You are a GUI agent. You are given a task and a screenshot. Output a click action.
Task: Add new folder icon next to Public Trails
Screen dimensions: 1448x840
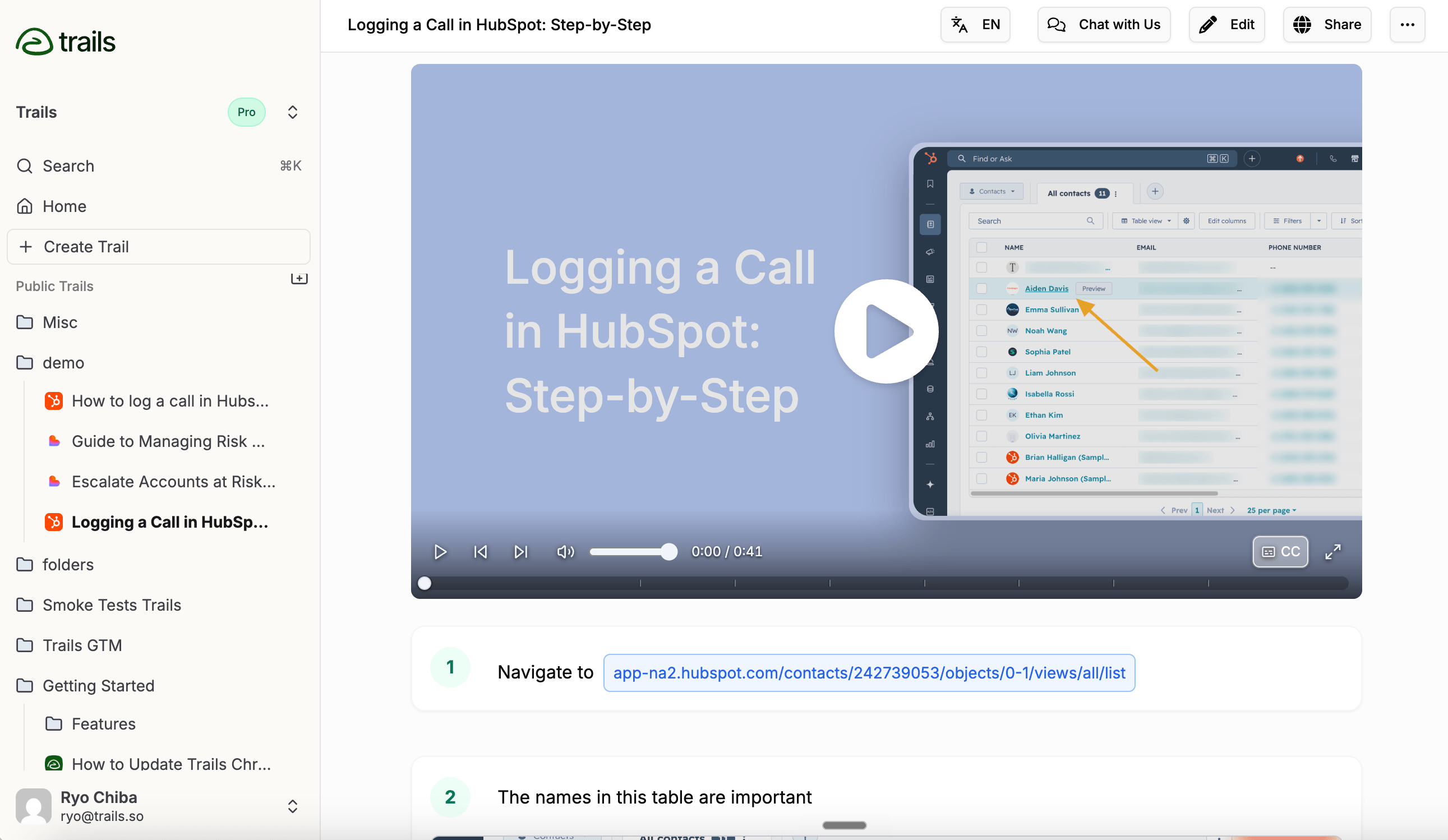click(x=299, y=279)
